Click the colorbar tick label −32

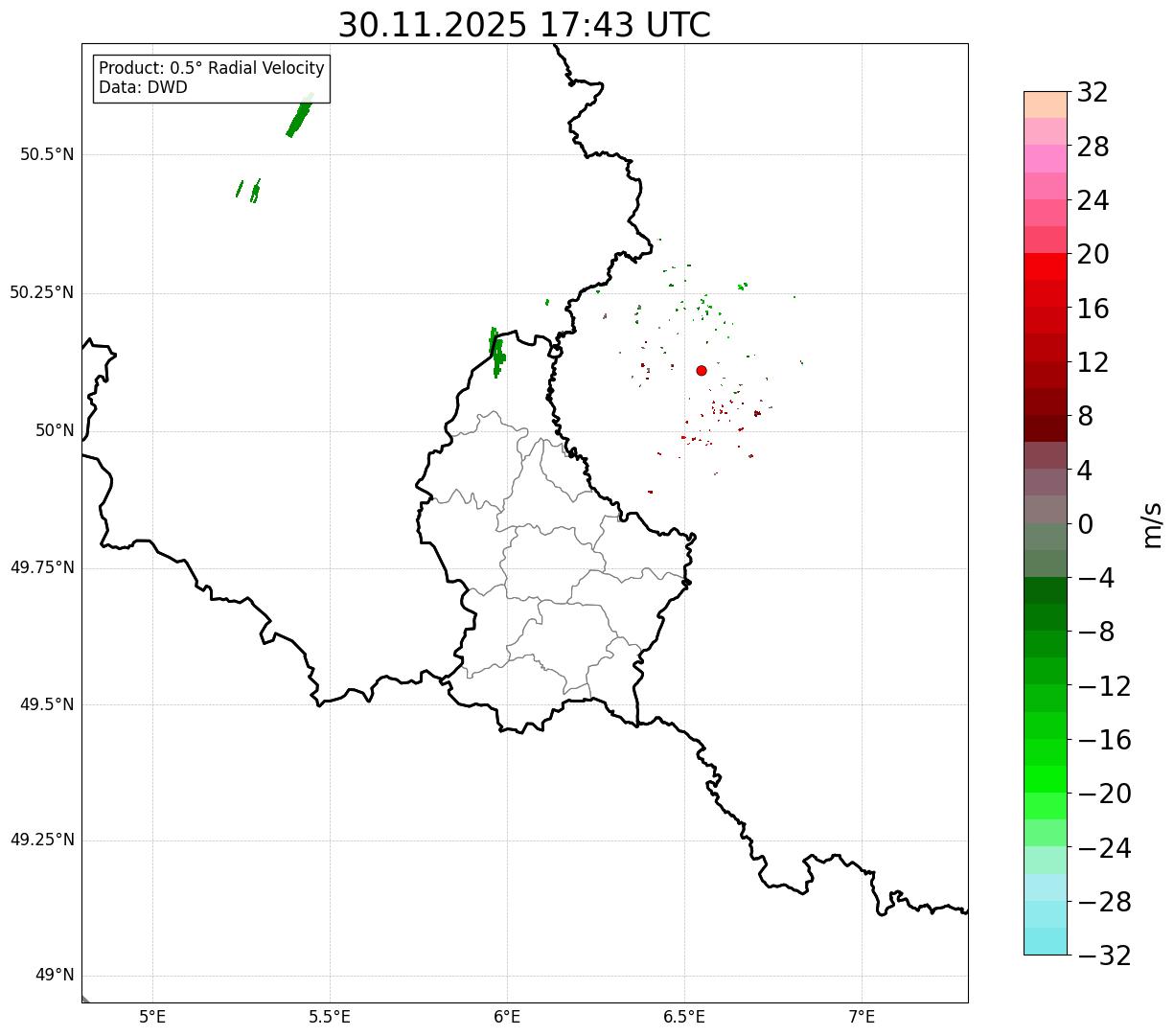pyautogui.click(x=1104, y=955)
